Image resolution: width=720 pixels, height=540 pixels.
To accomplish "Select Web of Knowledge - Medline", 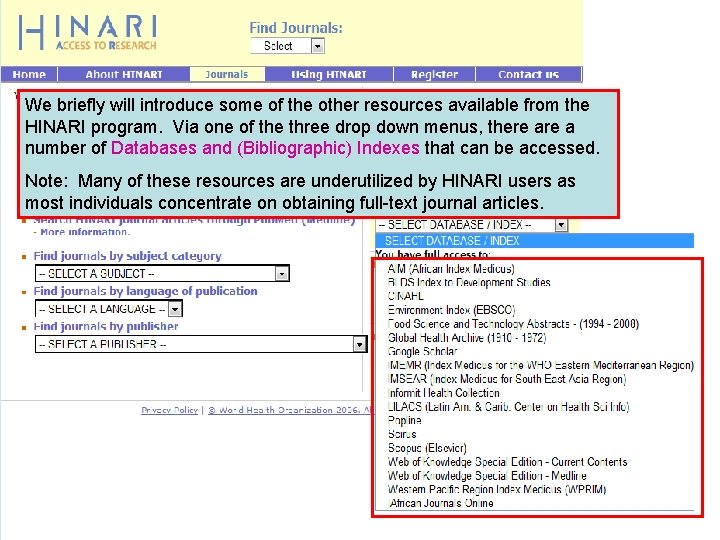I will (487, 476).
